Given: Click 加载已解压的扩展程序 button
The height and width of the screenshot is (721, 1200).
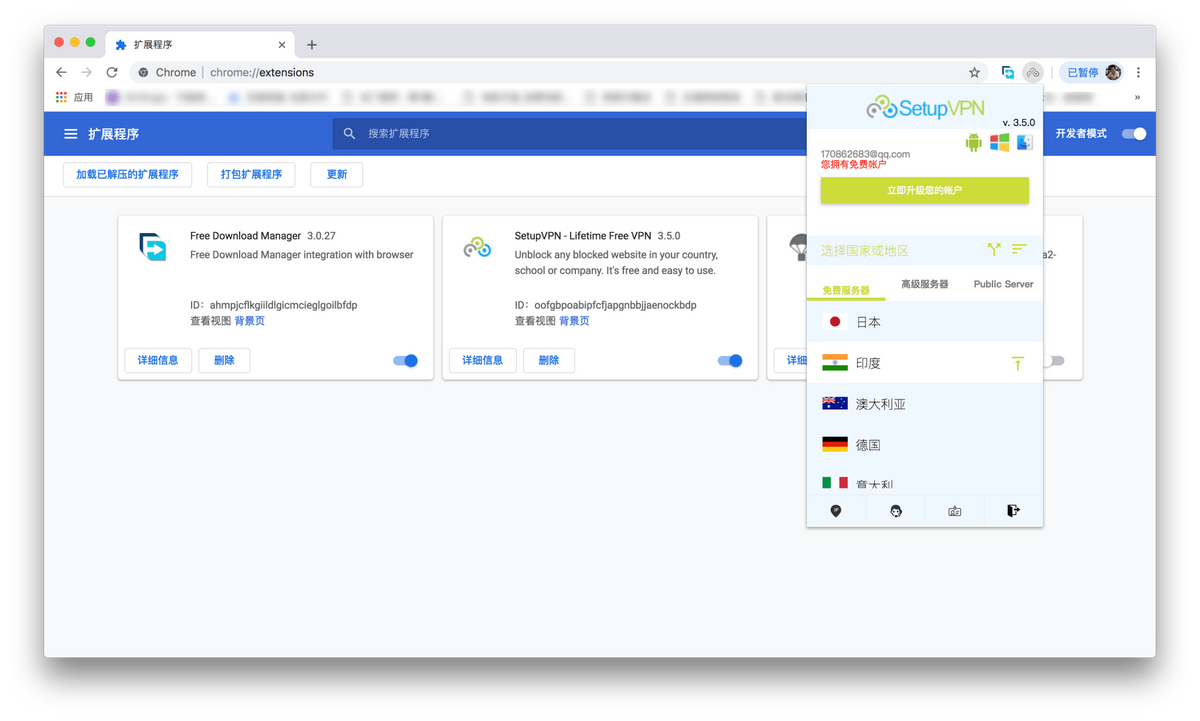Looking at the screenshot, I should 127,175.
